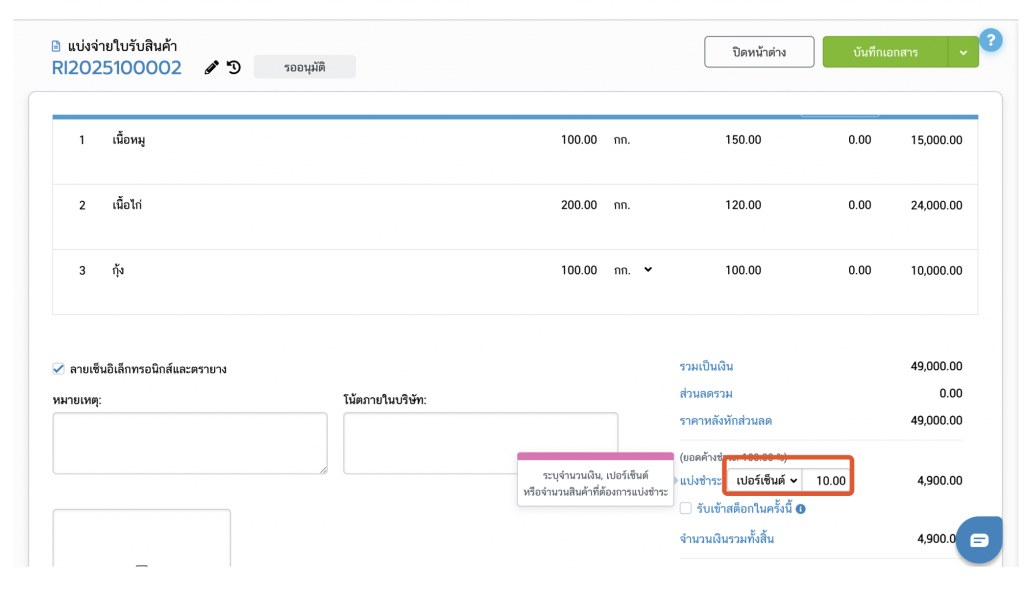Image resolution: width=1024 pixels, height=594 pixels.
Task: Click the blue help question mark icon
Action: [x=990, y=40]
